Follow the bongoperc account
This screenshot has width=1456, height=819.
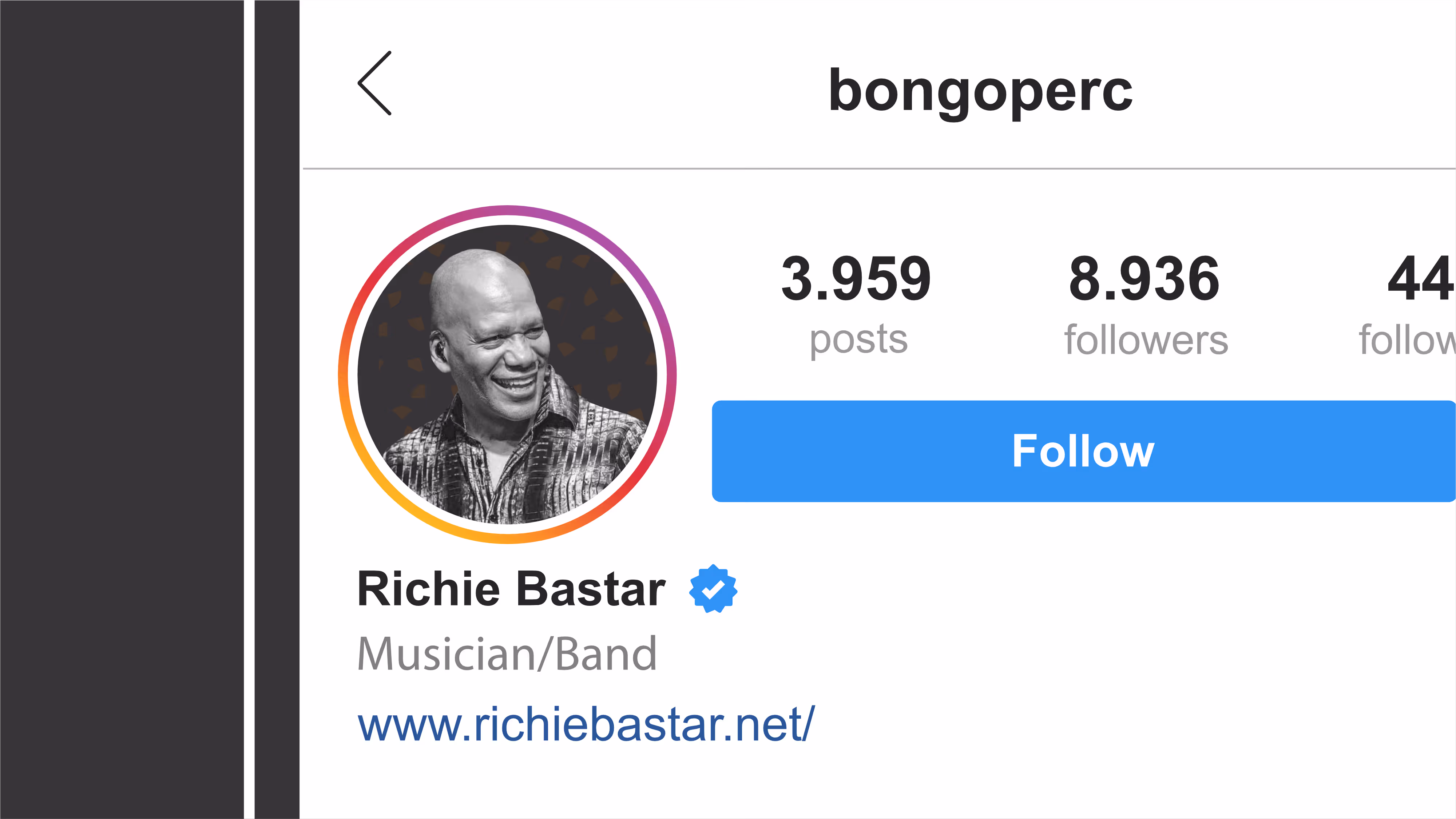pos(1083,451)
